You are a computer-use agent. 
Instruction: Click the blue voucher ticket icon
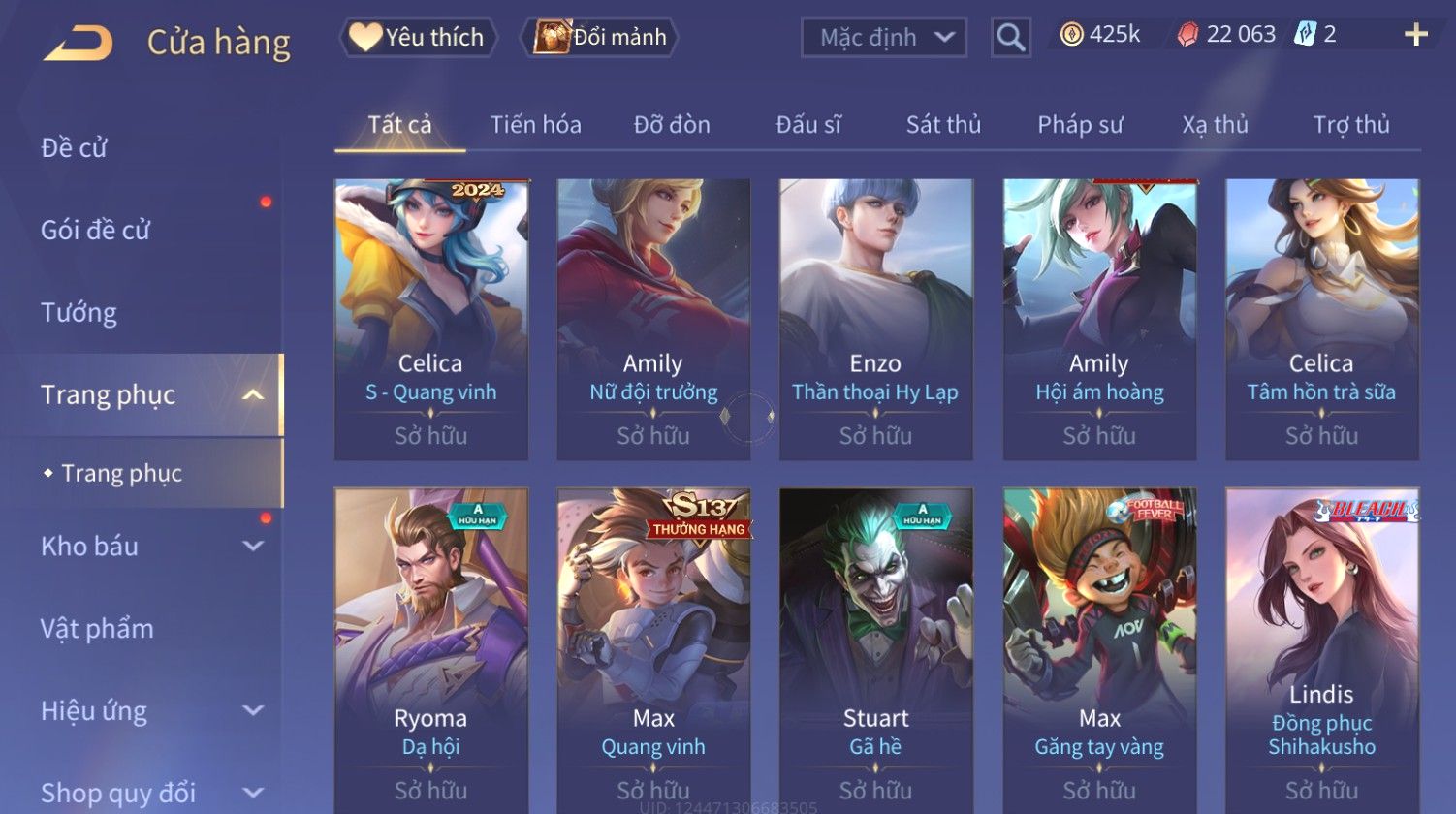(1305, 35)
